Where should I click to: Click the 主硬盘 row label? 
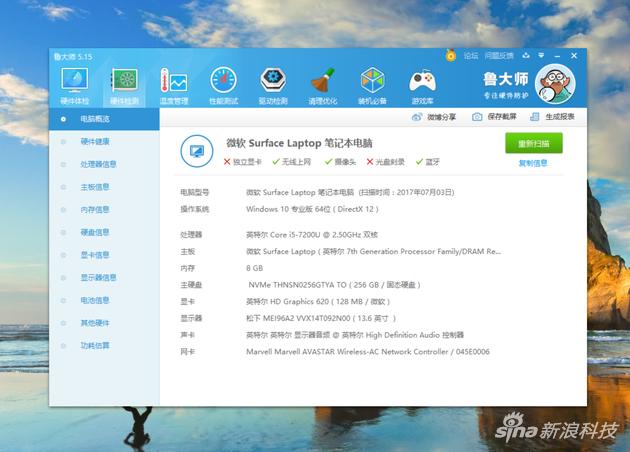tap(191, 285)
